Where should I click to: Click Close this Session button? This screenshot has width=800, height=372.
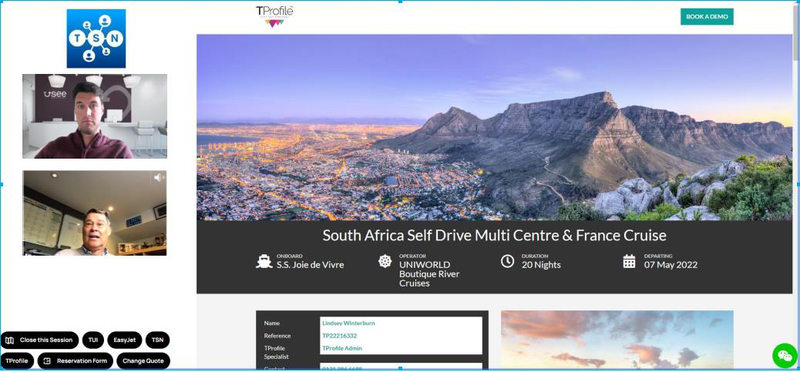click(40, 340)
